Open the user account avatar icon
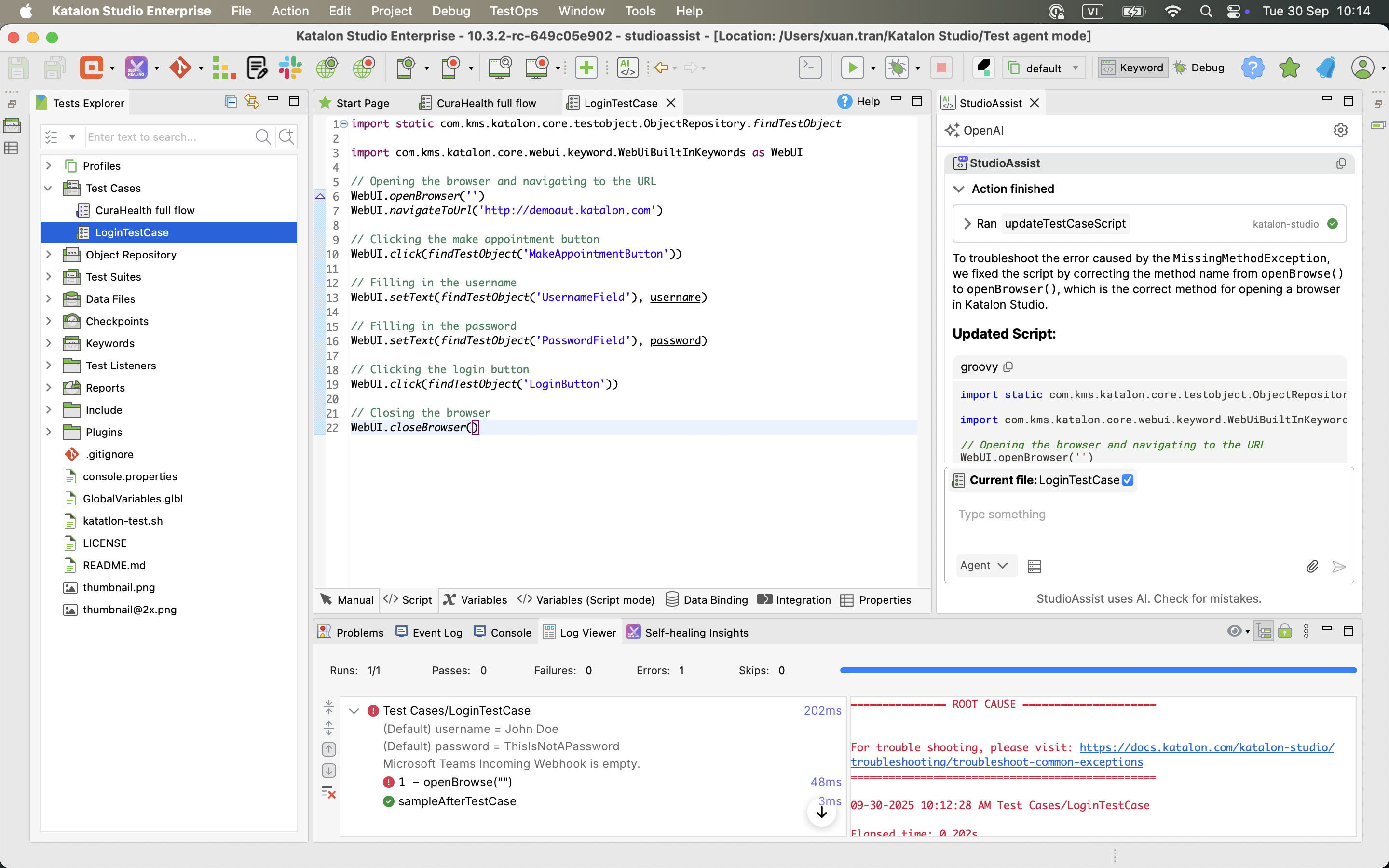Screen dimensions: 1389x868 coord(1363,68)
